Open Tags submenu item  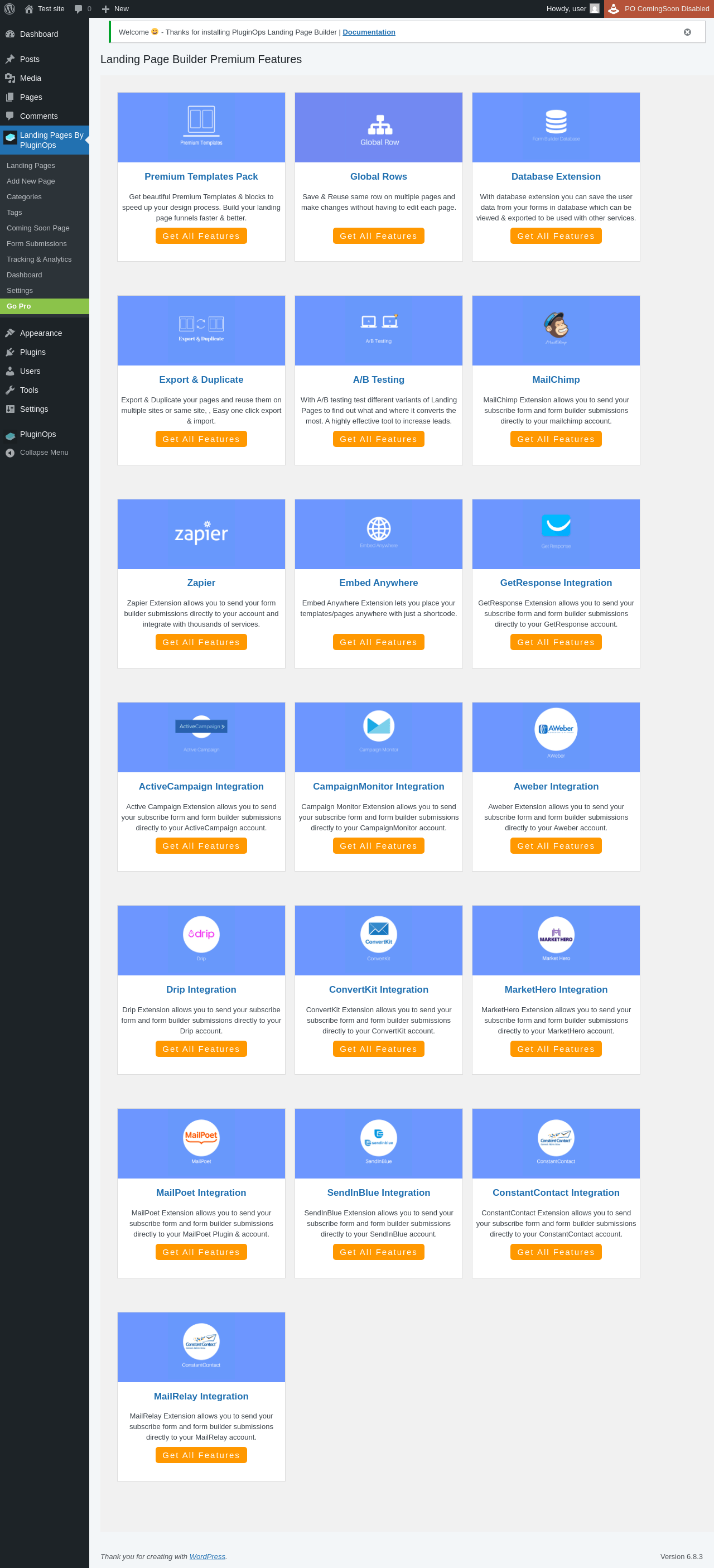(x=14, y=213)
